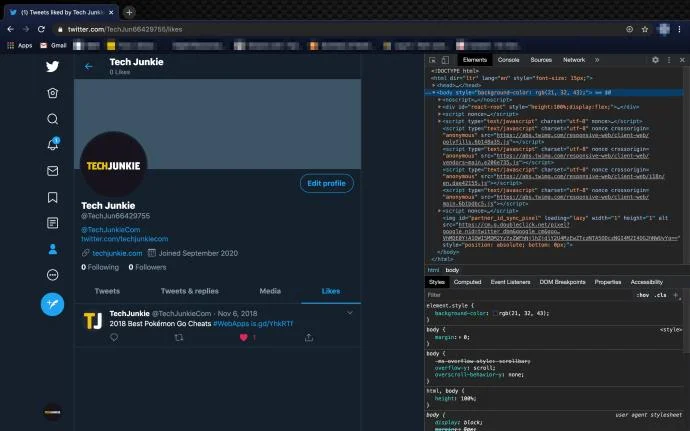This screenshot has width=690, height=431.
Task: Open DevTools more options menu
Action: click(669, 60)
